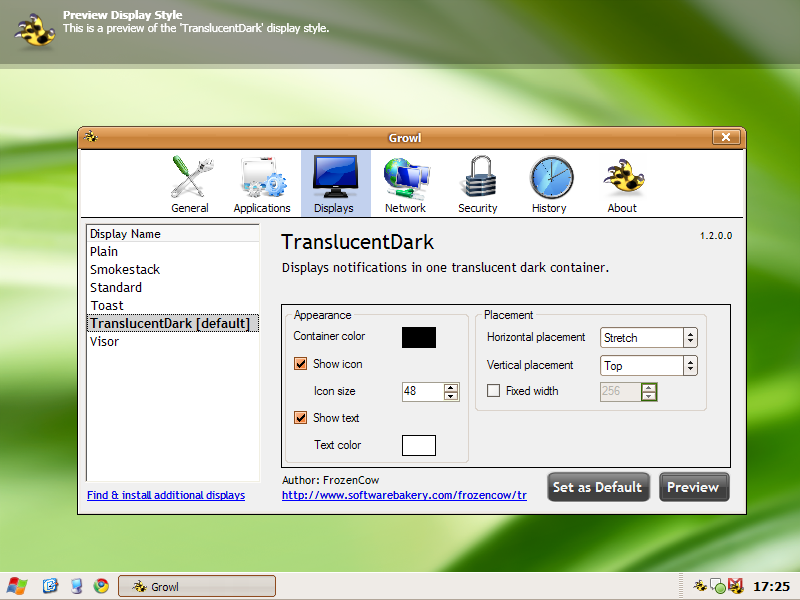The height and width of the screenshot is (600, 800).
Task: Select the Visor display
Action: point(172,341)
